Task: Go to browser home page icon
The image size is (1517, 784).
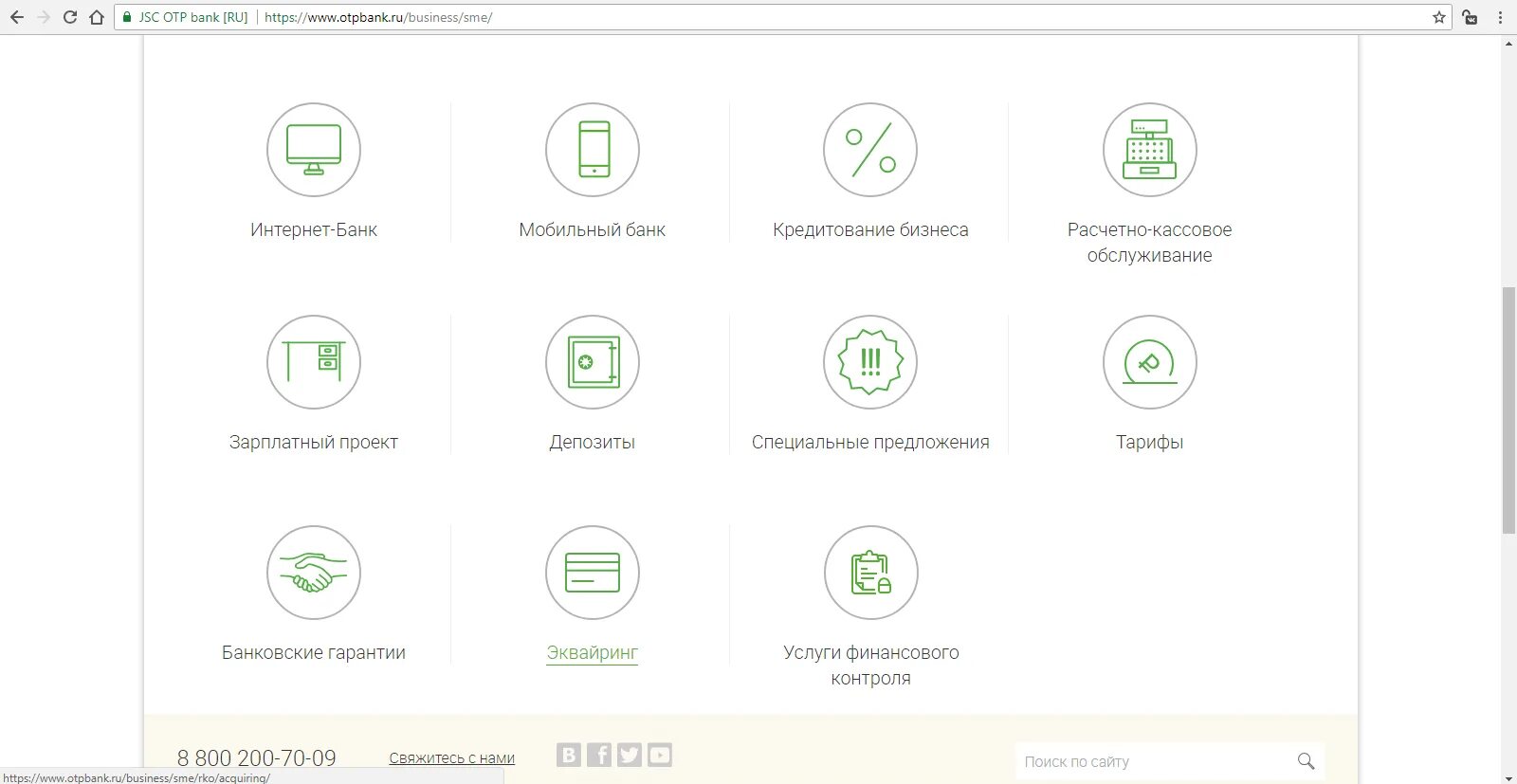Action: [x=97, y=17]
